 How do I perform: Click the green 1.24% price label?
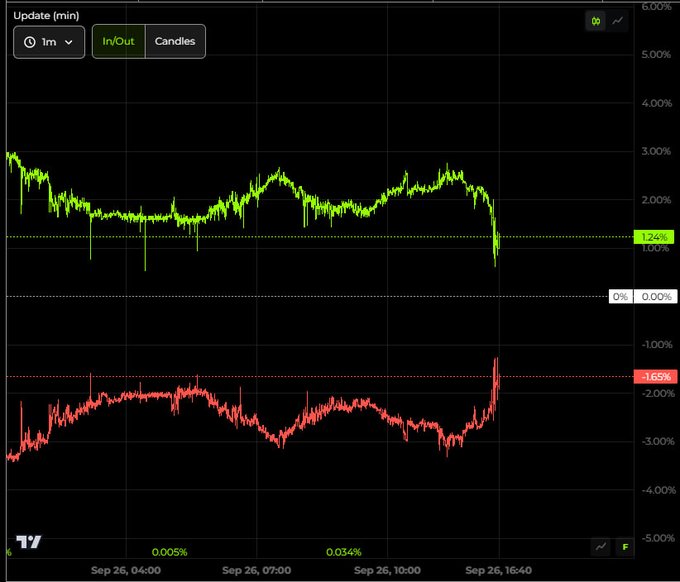pyautogui.click(x=654, y=237)
